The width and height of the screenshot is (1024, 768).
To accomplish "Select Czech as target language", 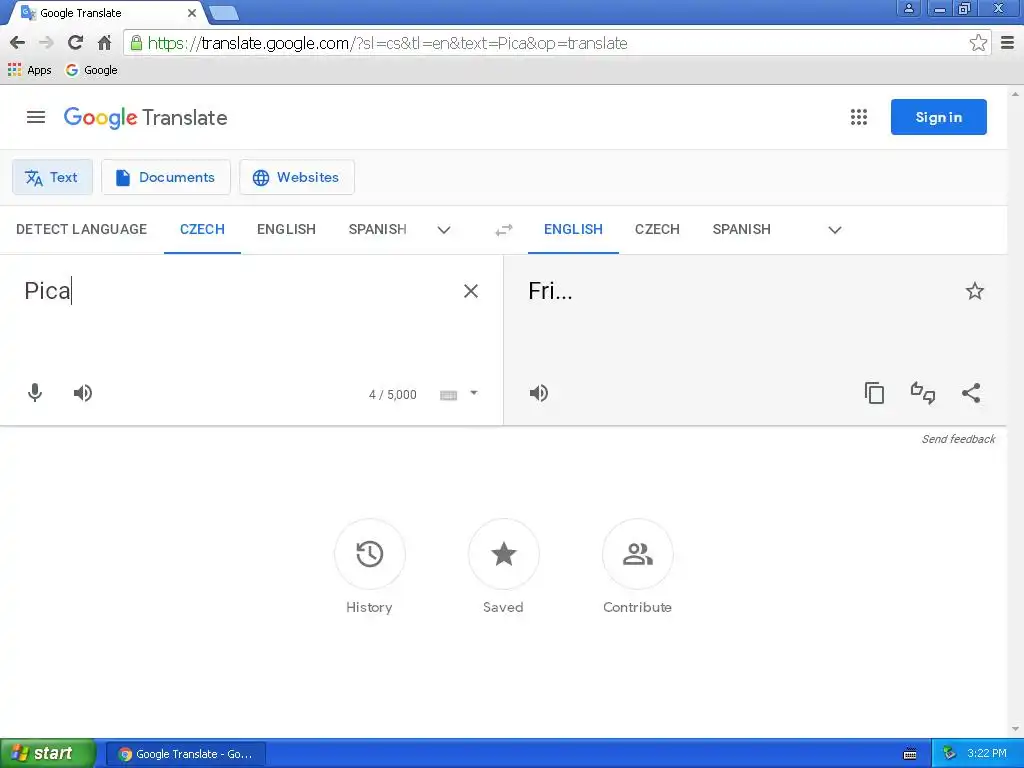I will pyautogui.click(x=657, y=229).
